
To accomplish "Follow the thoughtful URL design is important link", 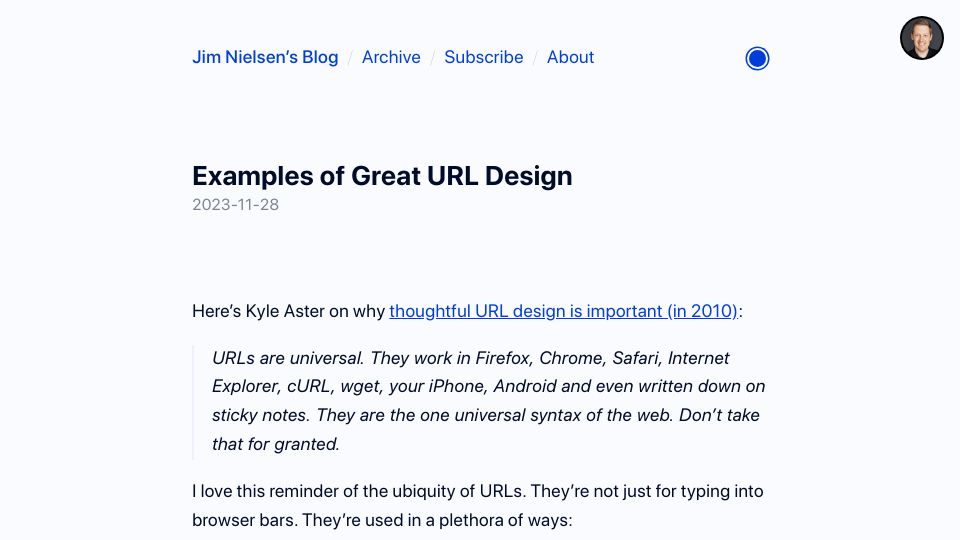I will (x=563, y=311).
